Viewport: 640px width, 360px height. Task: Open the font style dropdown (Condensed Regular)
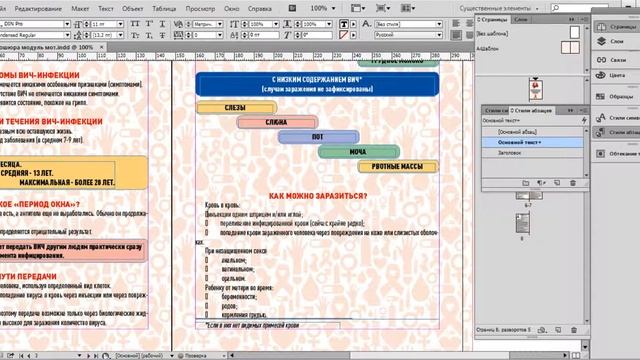(x=67, y=35)
